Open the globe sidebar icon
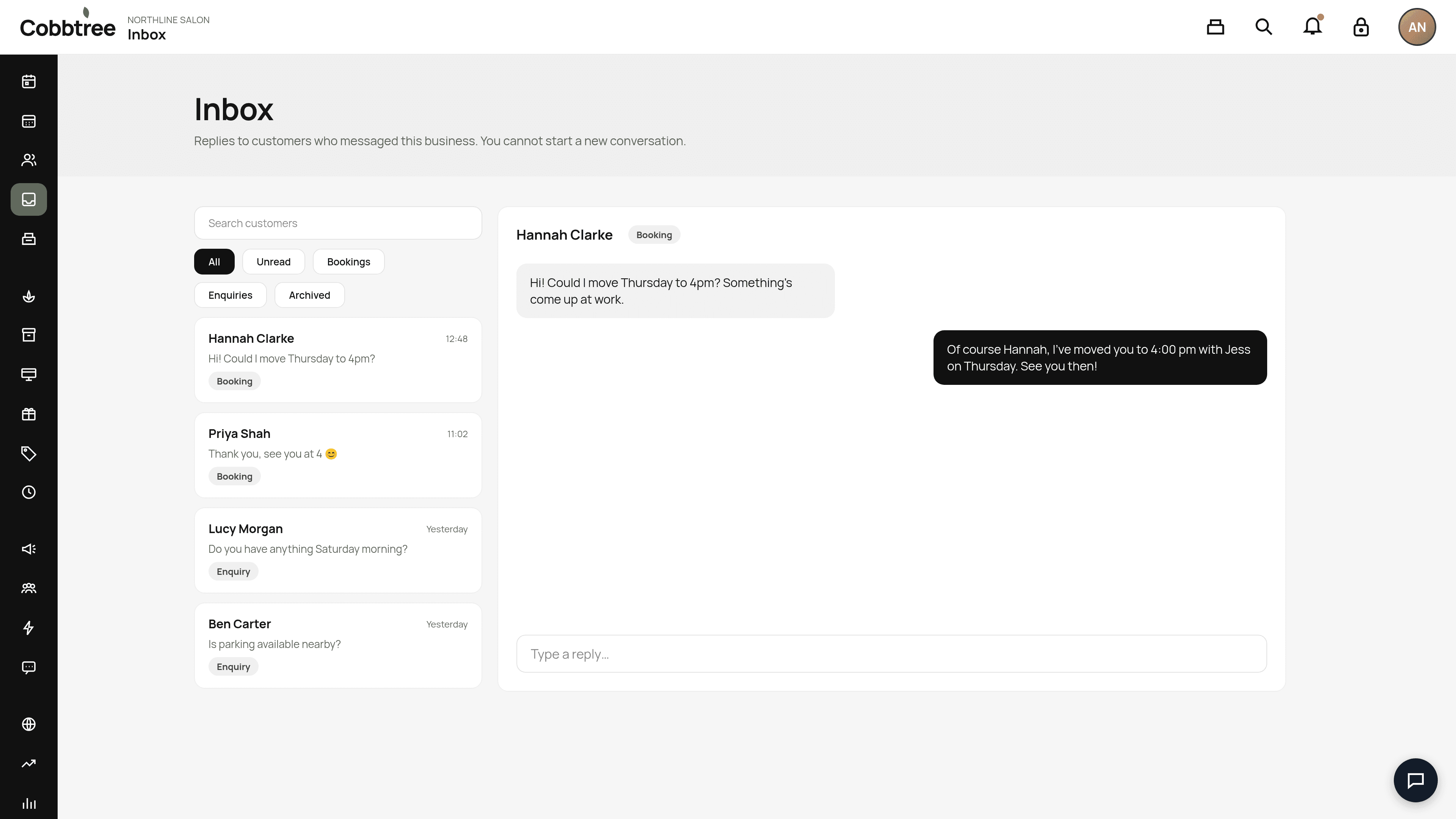 (x=29, y=724)
